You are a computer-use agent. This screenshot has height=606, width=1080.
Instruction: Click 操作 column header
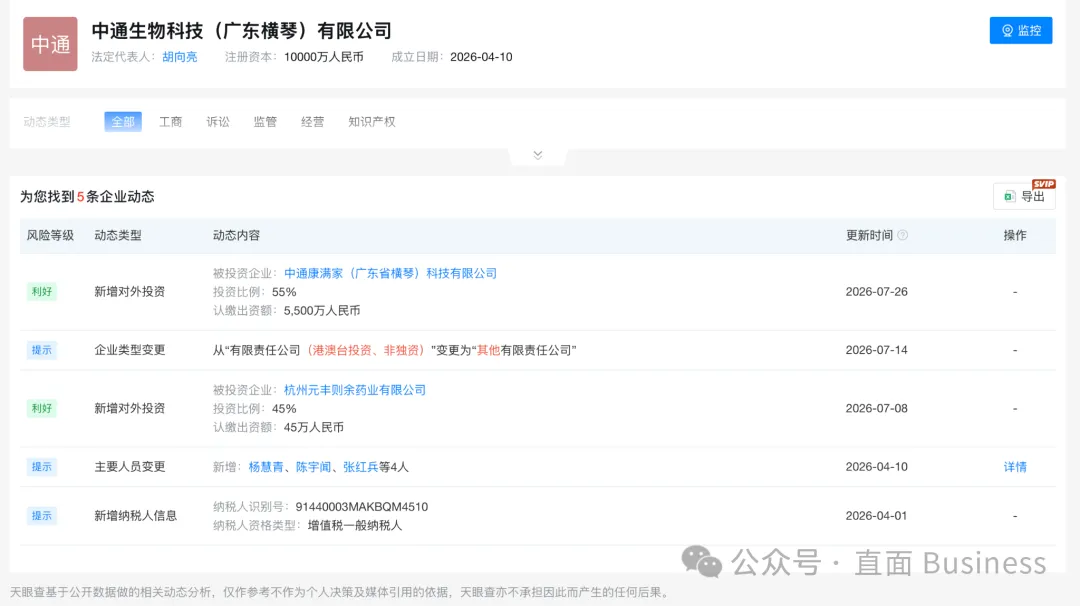click(x=1015, y=236)
